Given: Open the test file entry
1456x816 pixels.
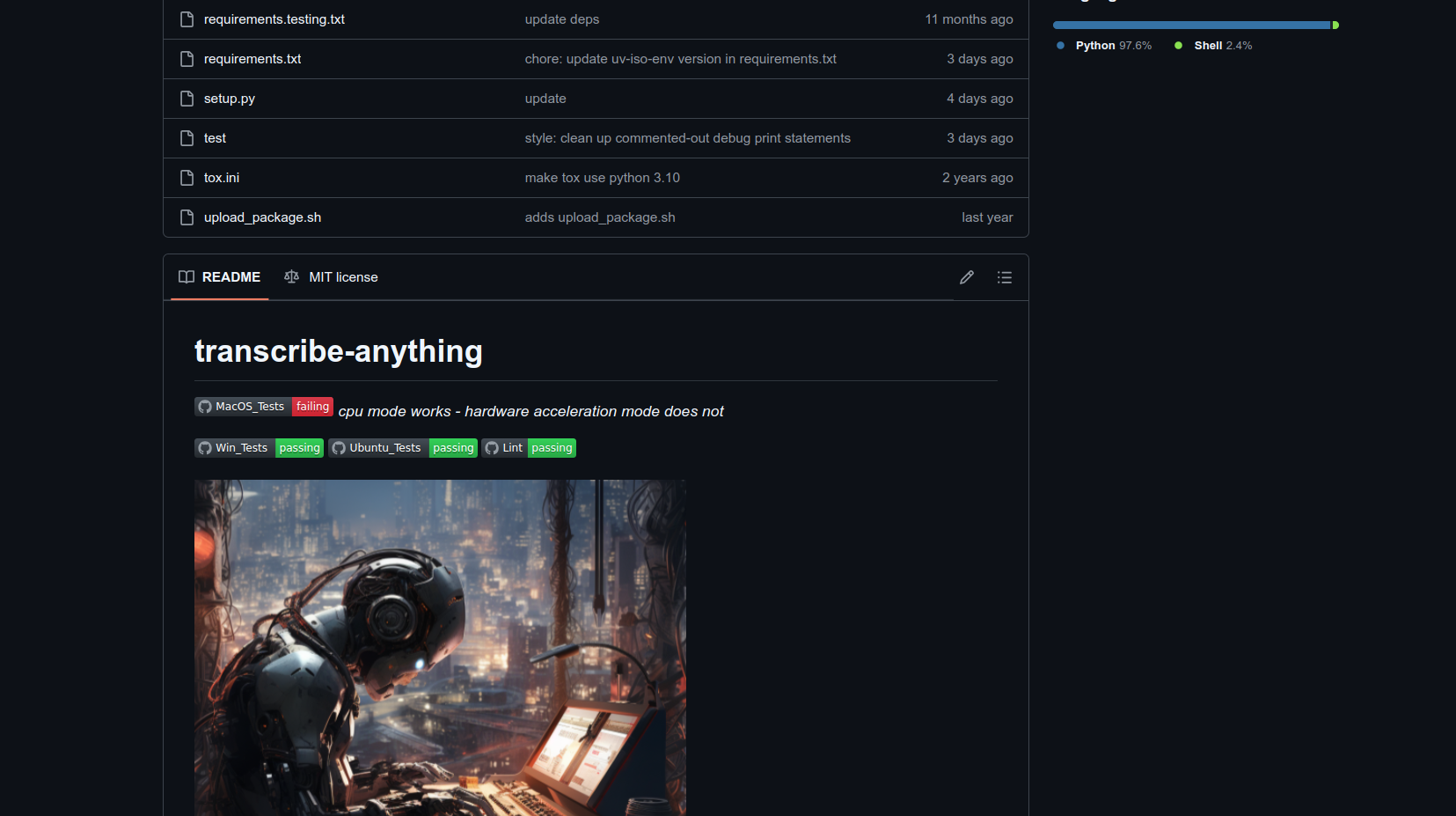Looking at the screenshot, I should tap(215, 138).
